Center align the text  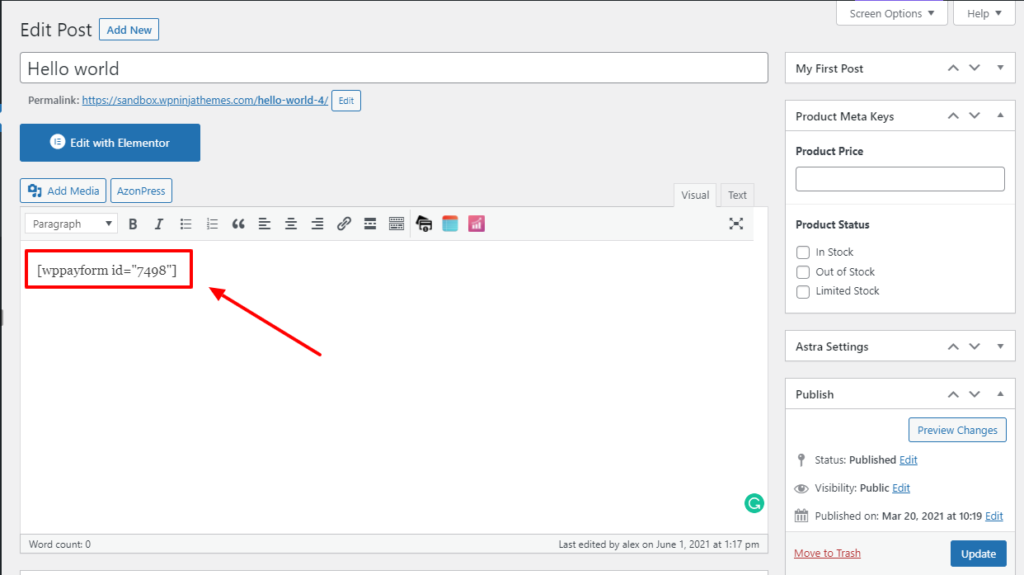(291, 224)
